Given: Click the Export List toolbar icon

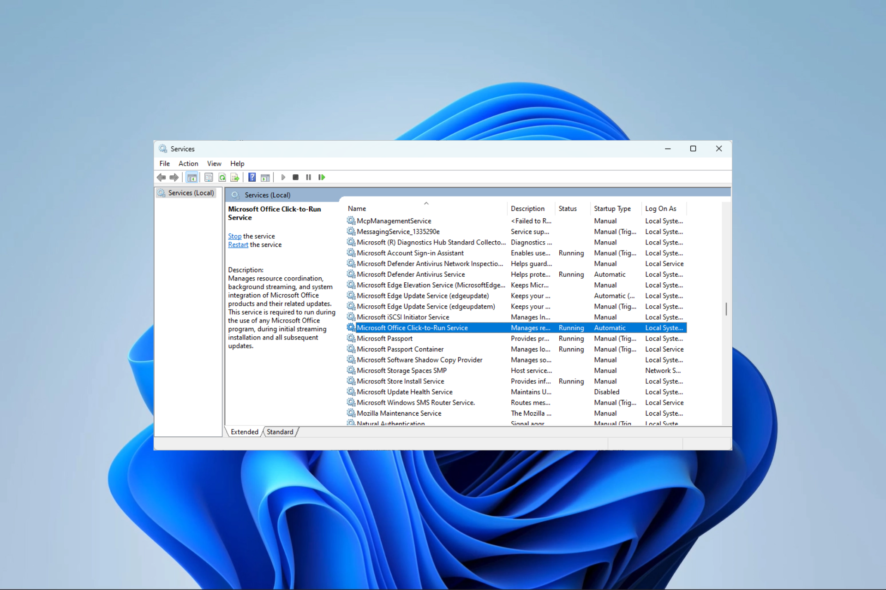Looking at the screenshot, I should point(235,177).
